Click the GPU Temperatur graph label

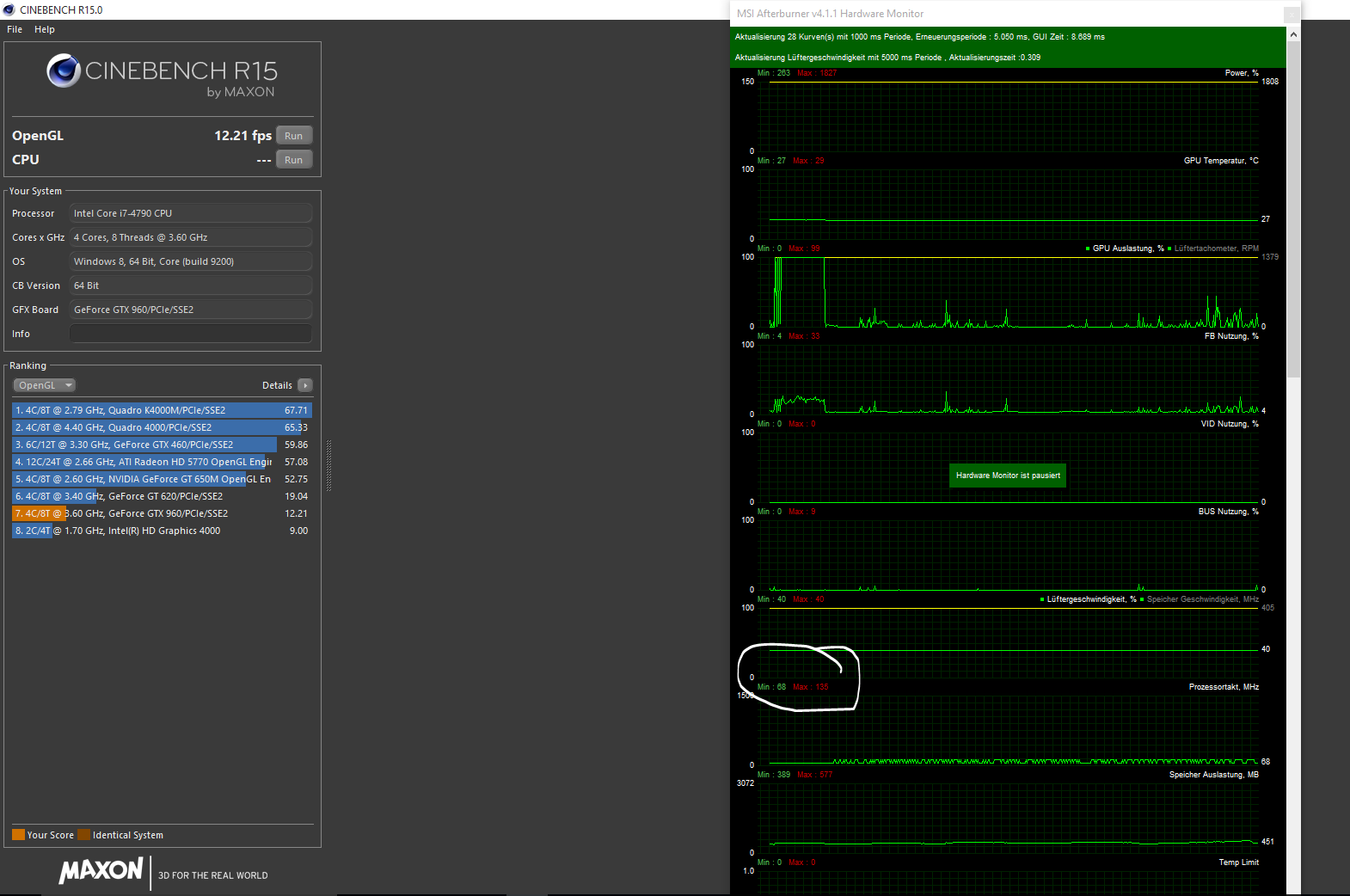point(1221,161)
